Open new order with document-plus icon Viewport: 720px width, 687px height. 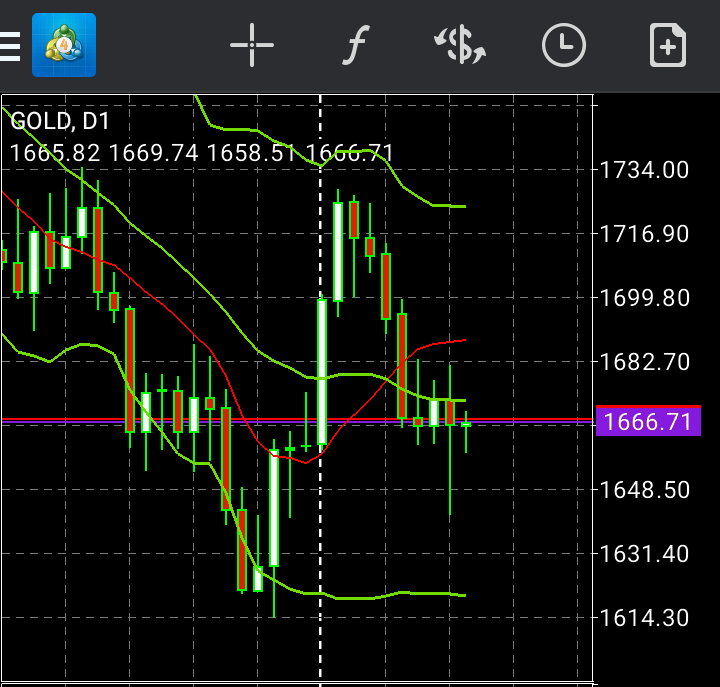[668, 45]
